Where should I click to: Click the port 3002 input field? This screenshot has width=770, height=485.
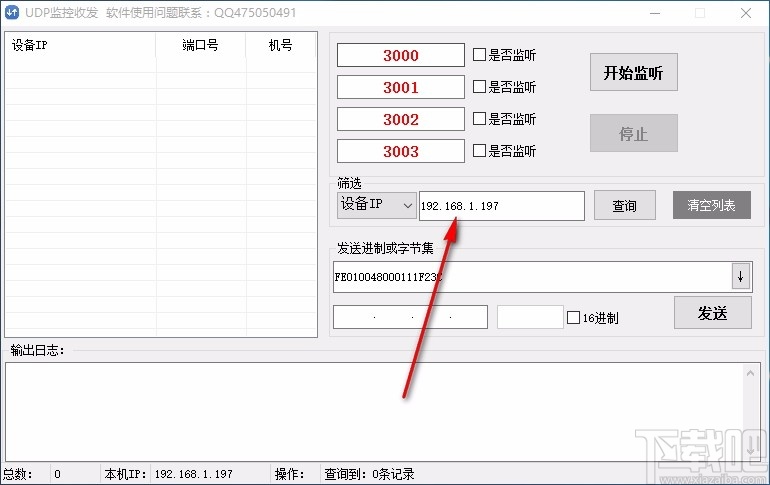pyautogui.click(x=401, y=119)
